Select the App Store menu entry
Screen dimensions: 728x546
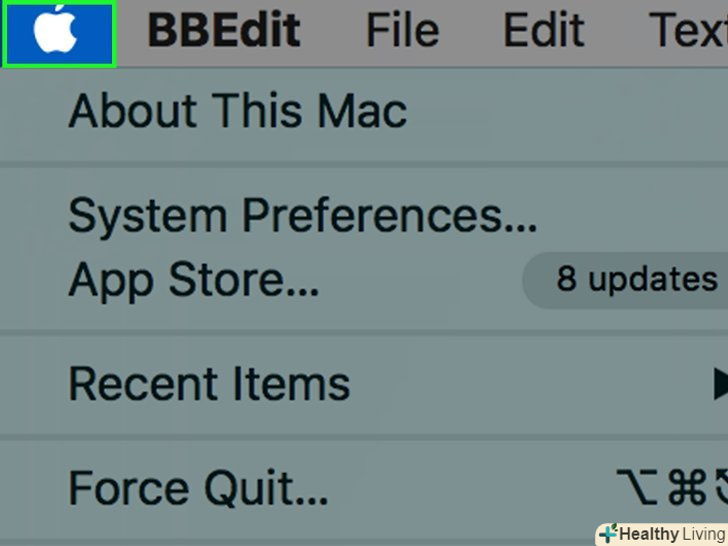click(x=194, y=281)
